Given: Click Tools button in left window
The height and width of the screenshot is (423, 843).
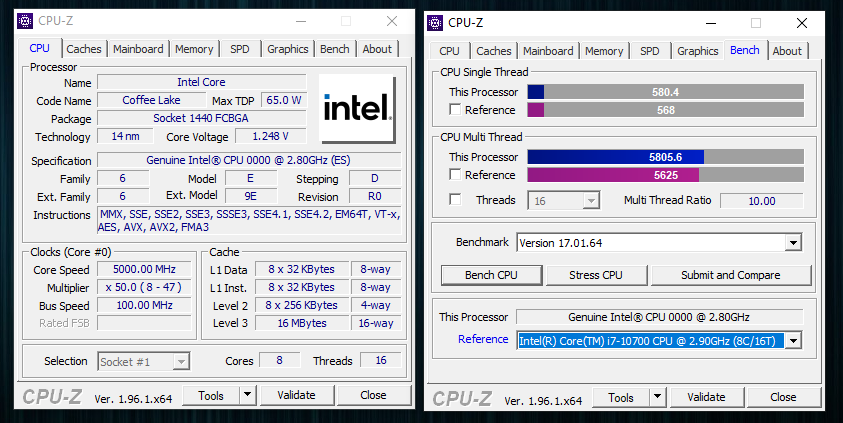Looking at the screenshot, I should tap(211, 396).
